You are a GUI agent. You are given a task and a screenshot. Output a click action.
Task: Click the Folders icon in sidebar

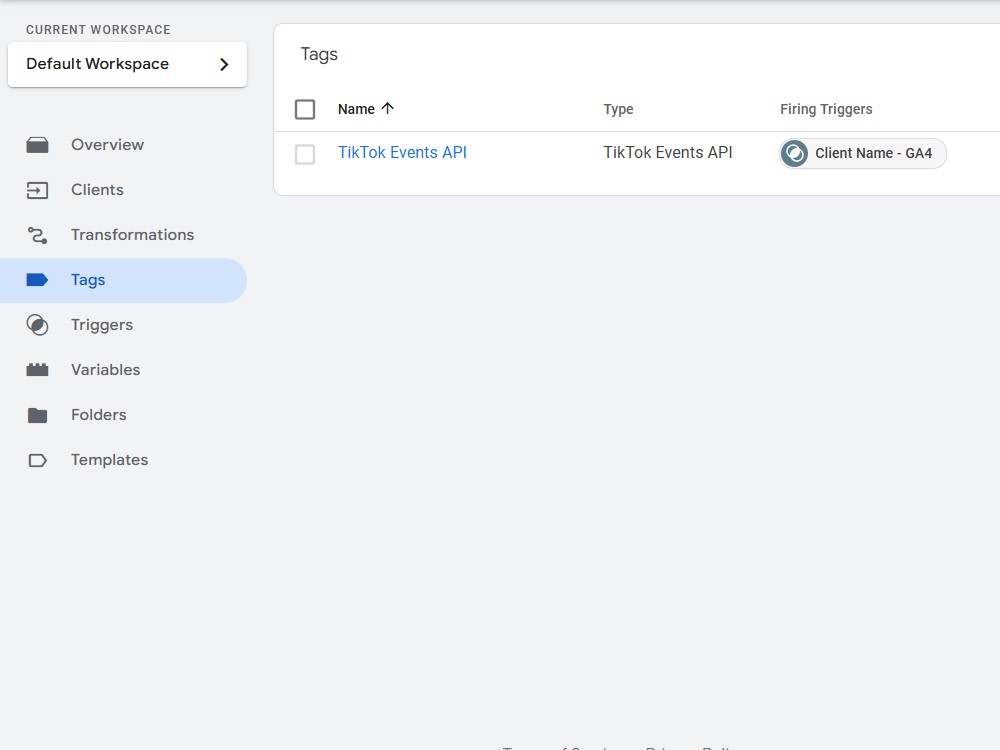[x=37, y=415]
